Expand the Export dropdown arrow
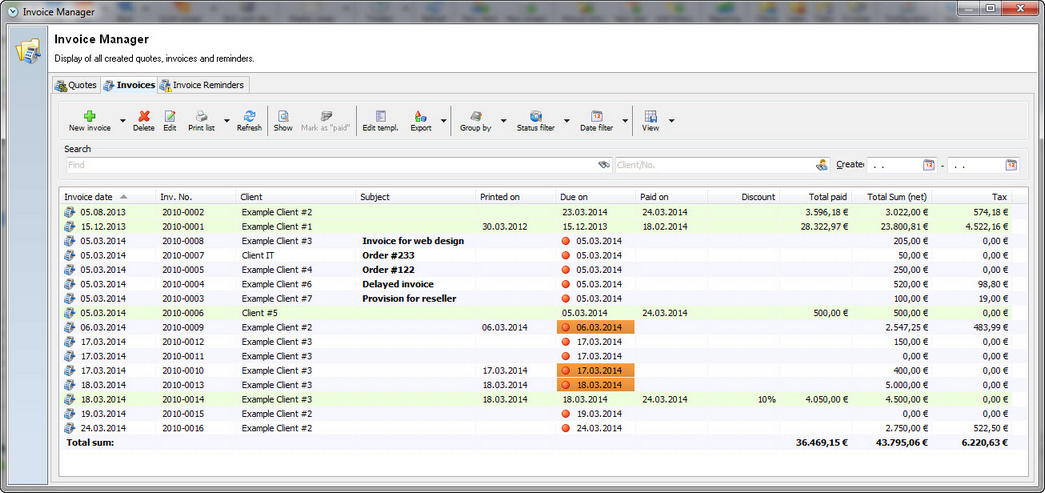The image size is (1045, 493). (443, 121)
